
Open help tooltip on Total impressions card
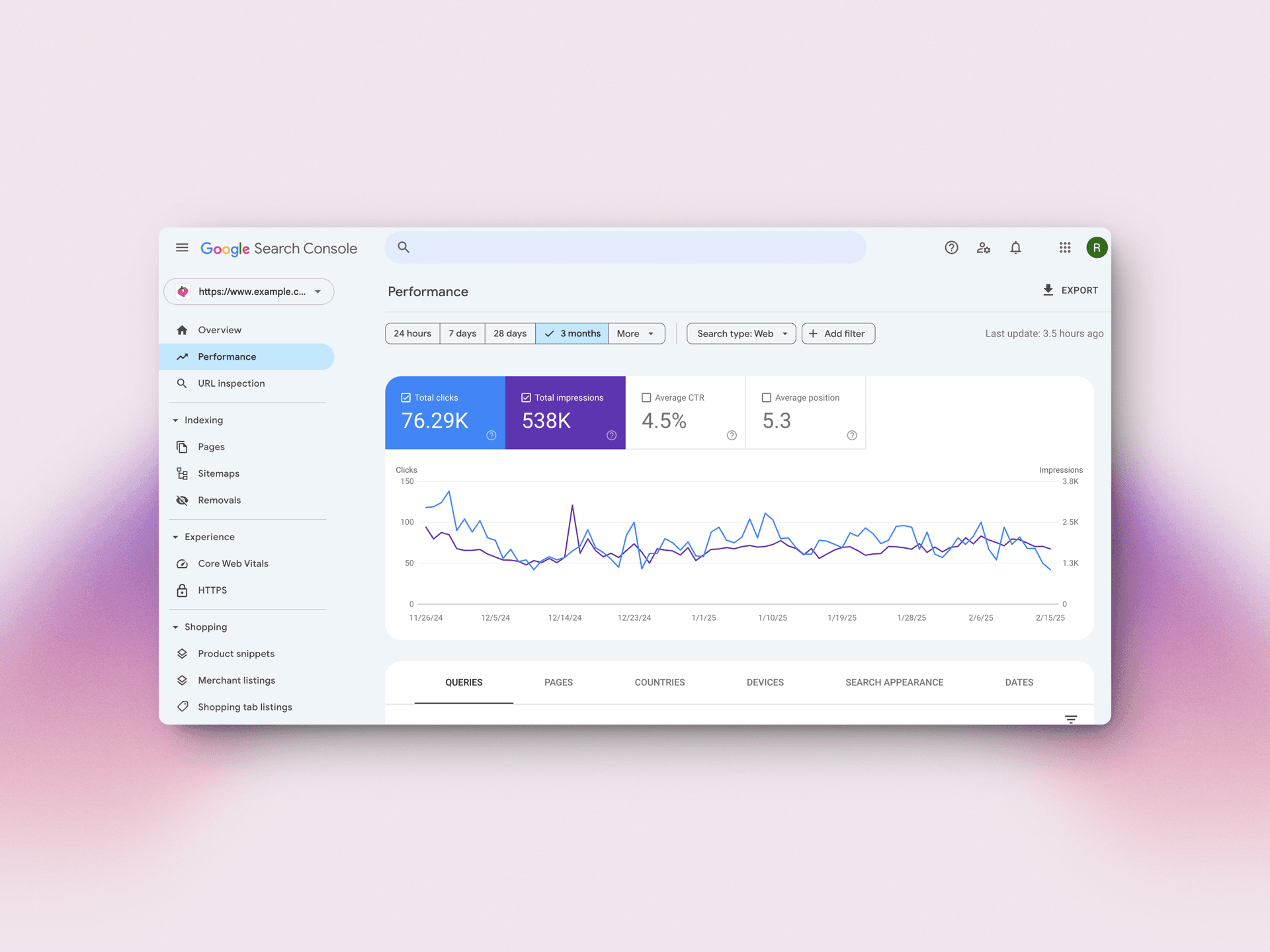coord(612,436)
